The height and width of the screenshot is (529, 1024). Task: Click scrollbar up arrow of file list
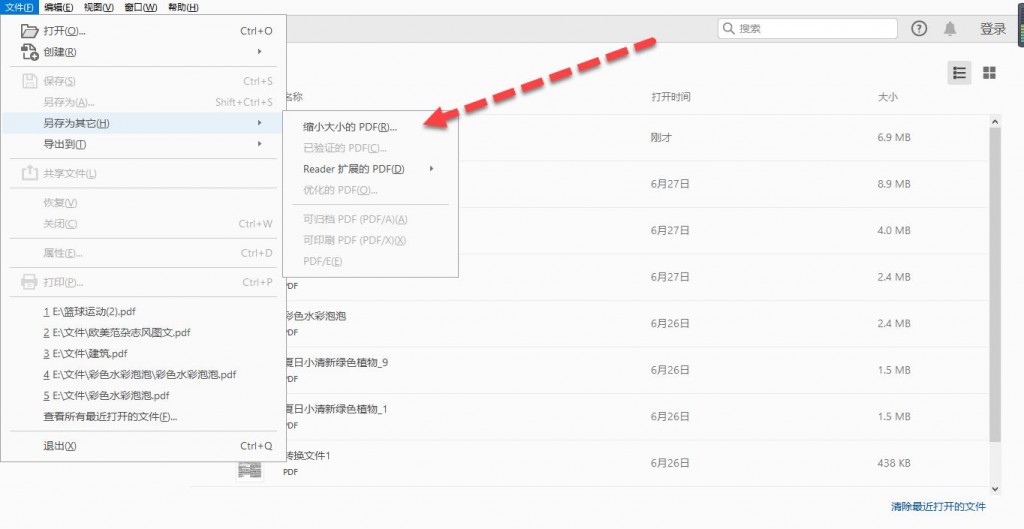pos(995,121)
